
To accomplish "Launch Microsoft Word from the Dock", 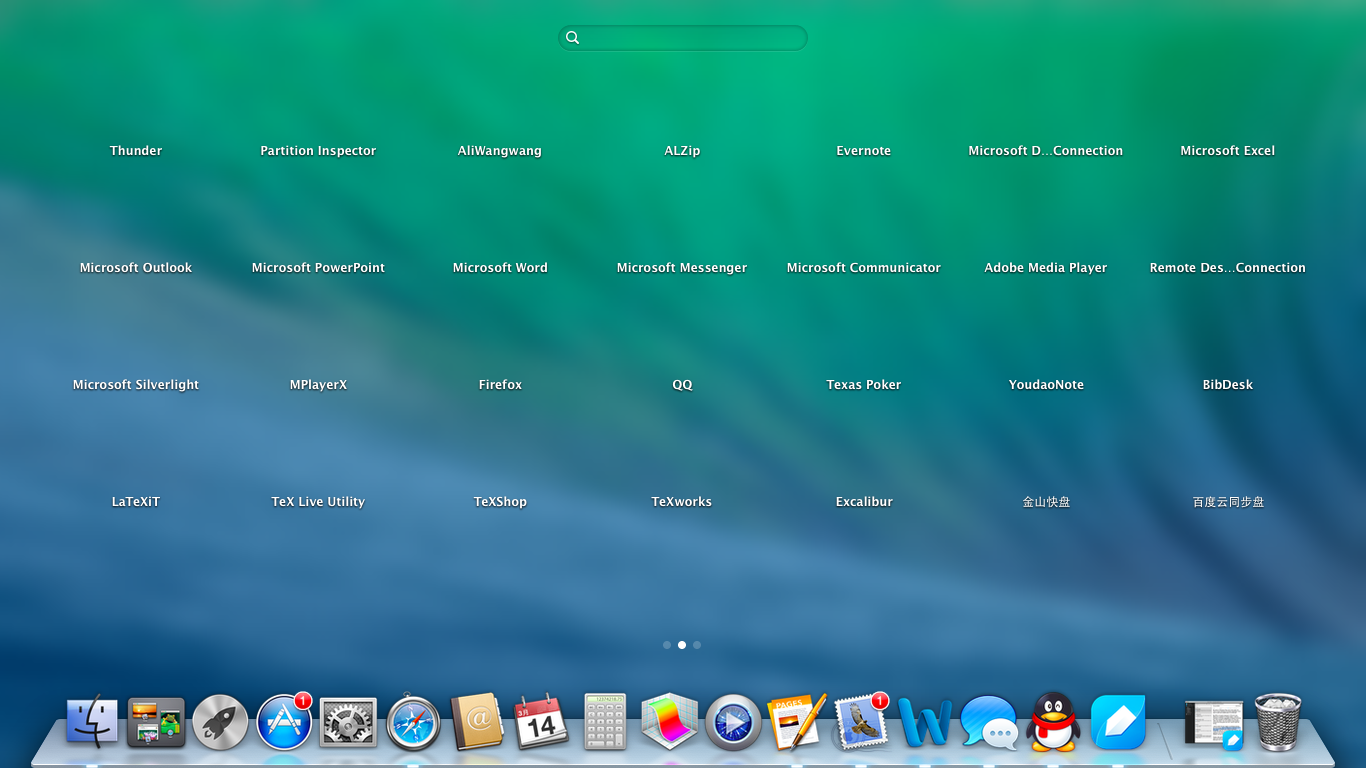I will coord(924,722).
